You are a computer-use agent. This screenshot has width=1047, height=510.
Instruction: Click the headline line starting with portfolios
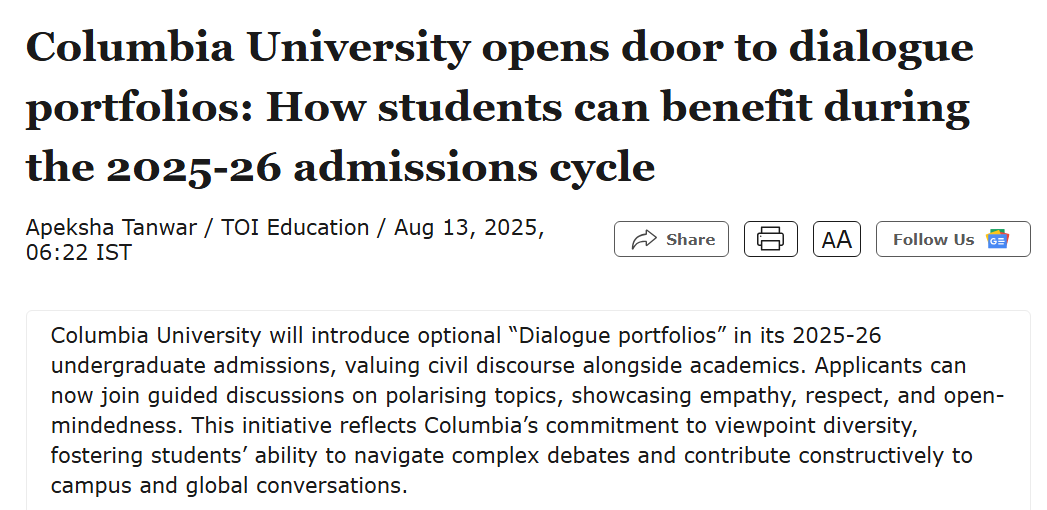pos(497,108)
